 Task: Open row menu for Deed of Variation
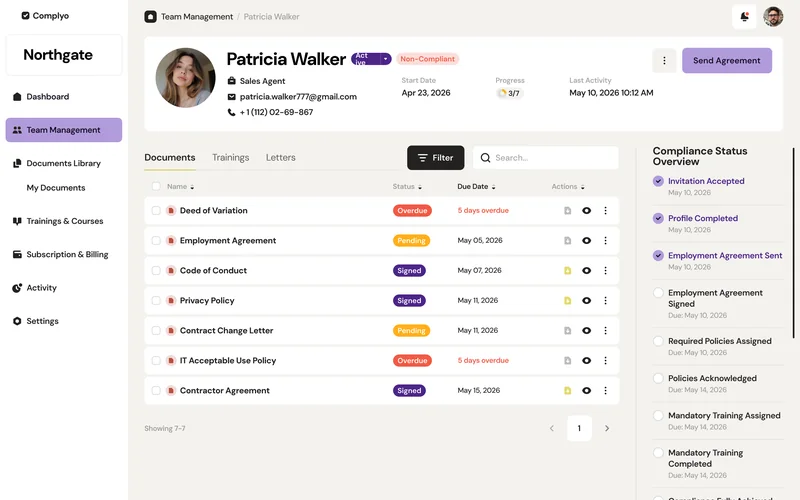coord(606,211)
